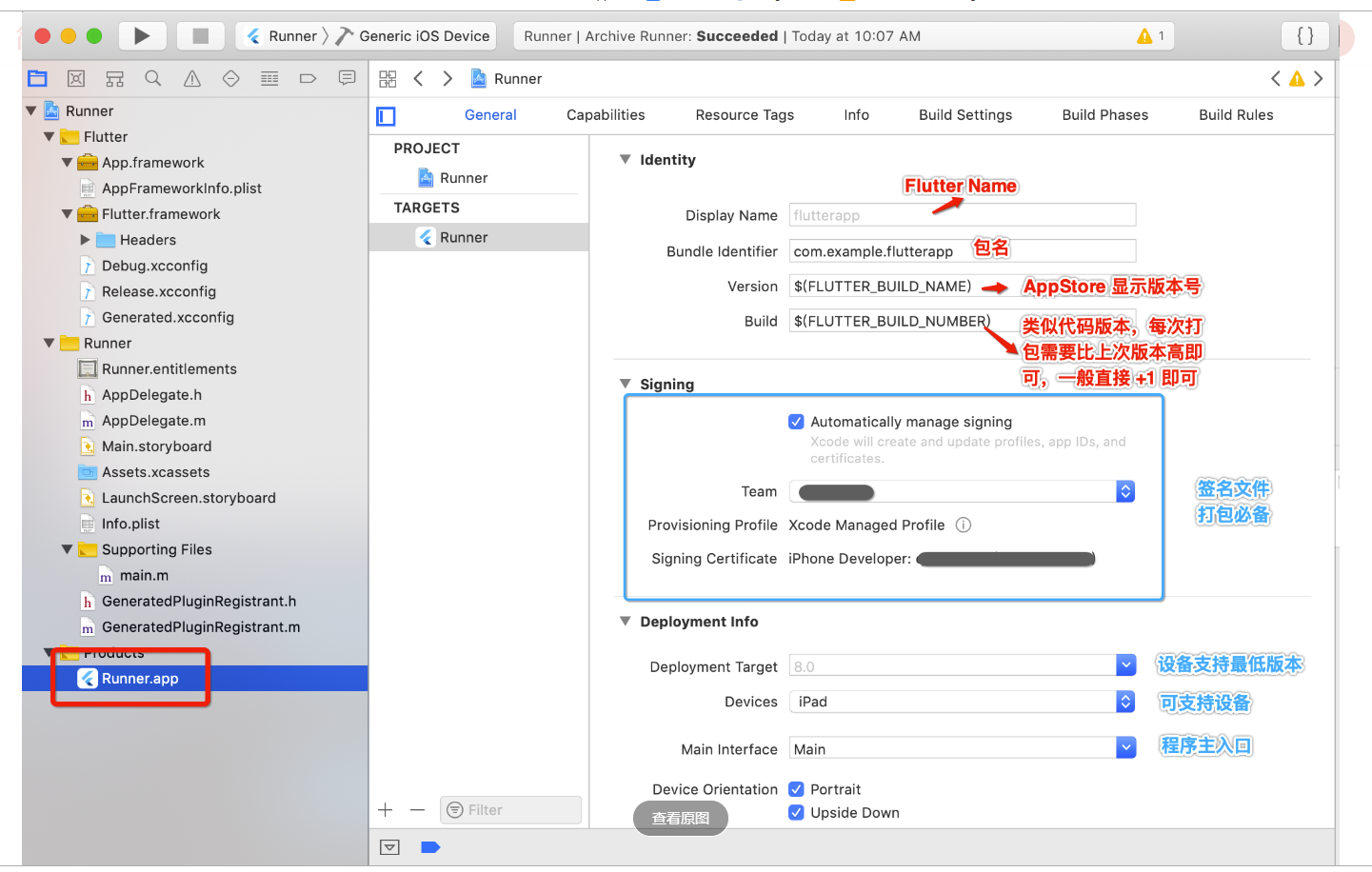The width and height of the screenshot is (1372, 872).
Task: Open the Info tab
Action: (856, 115)
